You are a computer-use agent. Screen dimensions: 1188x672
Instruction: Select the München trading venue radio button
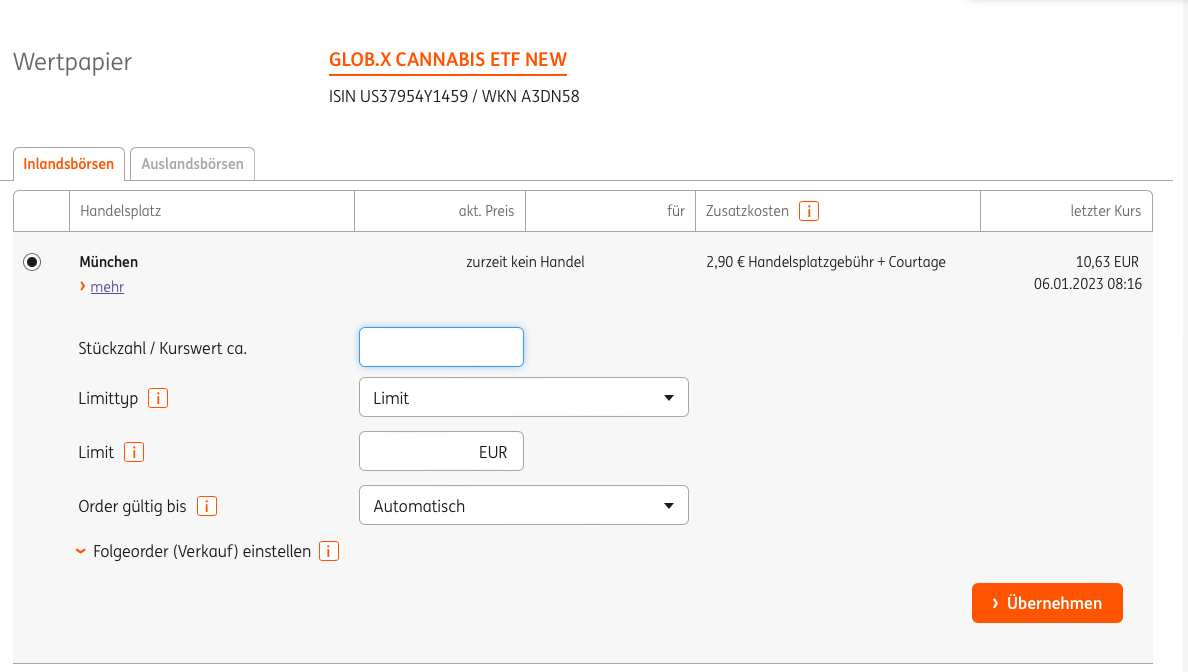[x=32, y=262]
